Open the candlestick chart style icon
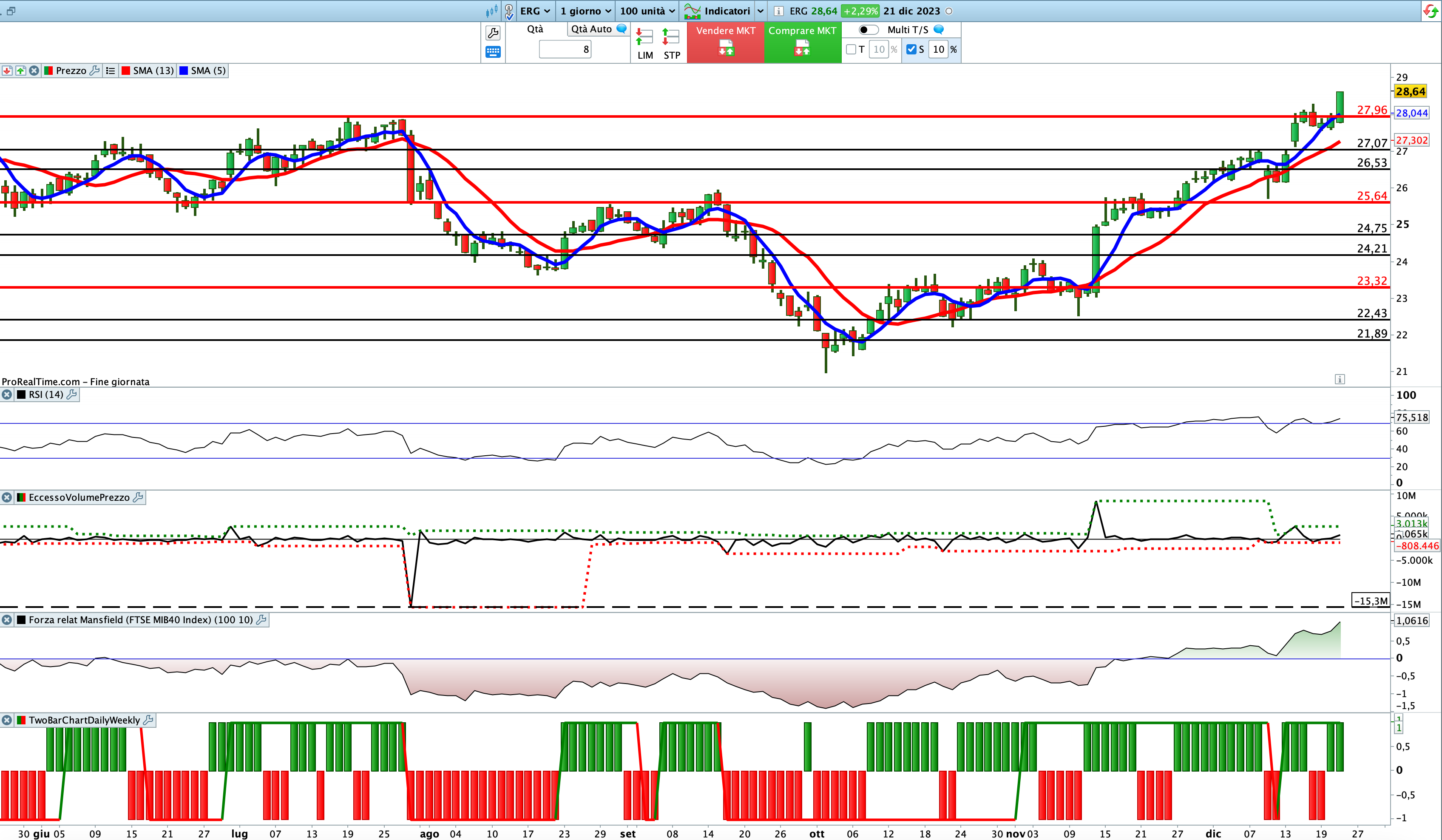Viewport: 1442px width, 840px height. click(x=491, y=11)
